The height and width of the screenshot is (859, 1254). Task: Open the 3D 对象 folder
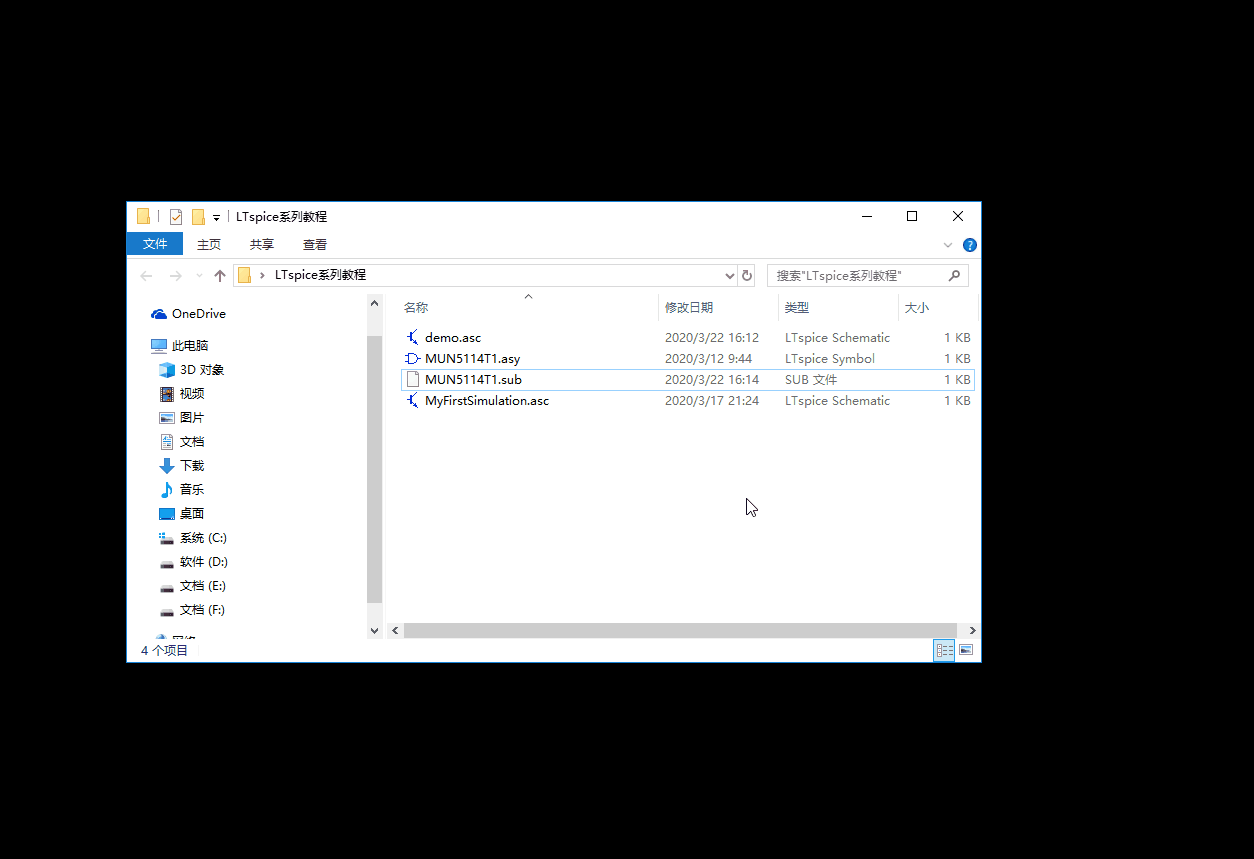click(x=191, y=370)
